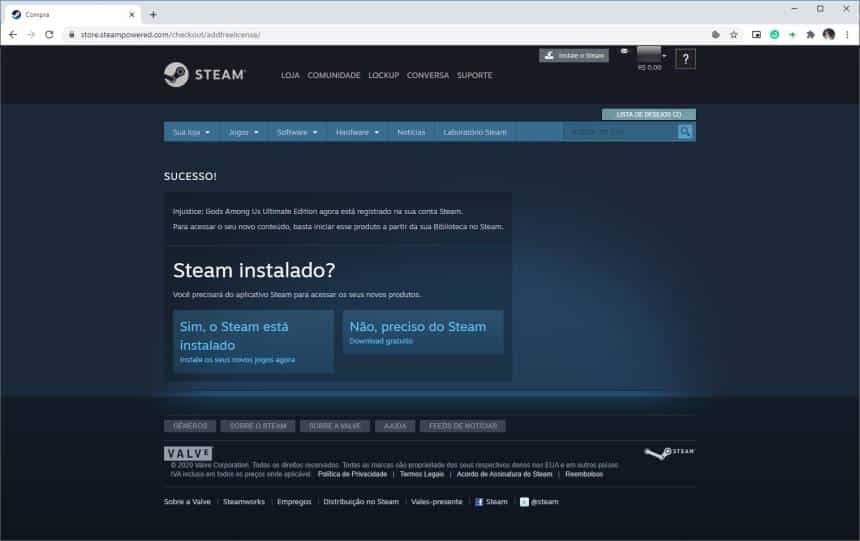Click the picture-in-picture extension icon
This screenshot has height=541, width=860.
point(756,35)
